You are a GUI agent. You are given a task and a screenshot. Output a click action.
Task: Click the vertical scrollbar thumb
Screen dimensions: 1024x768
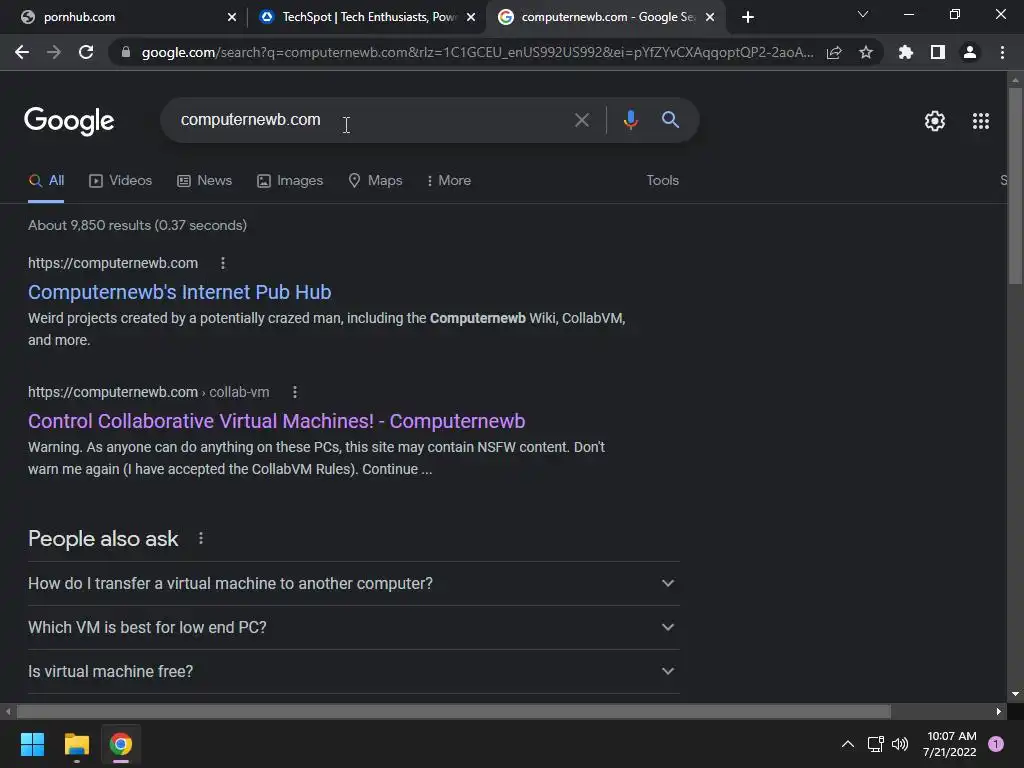tap(1015, 185)
